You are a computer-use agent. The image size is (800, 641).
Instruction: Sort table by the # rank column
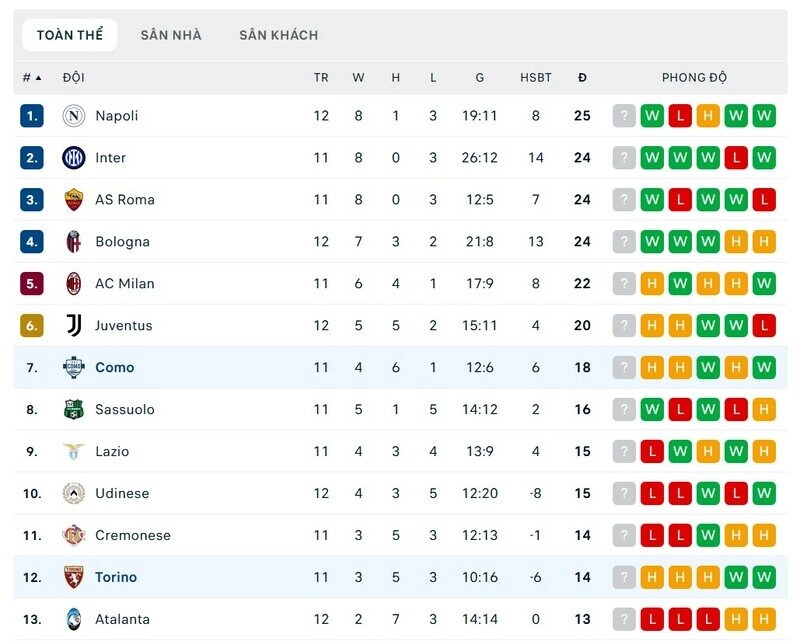[32, 77]
